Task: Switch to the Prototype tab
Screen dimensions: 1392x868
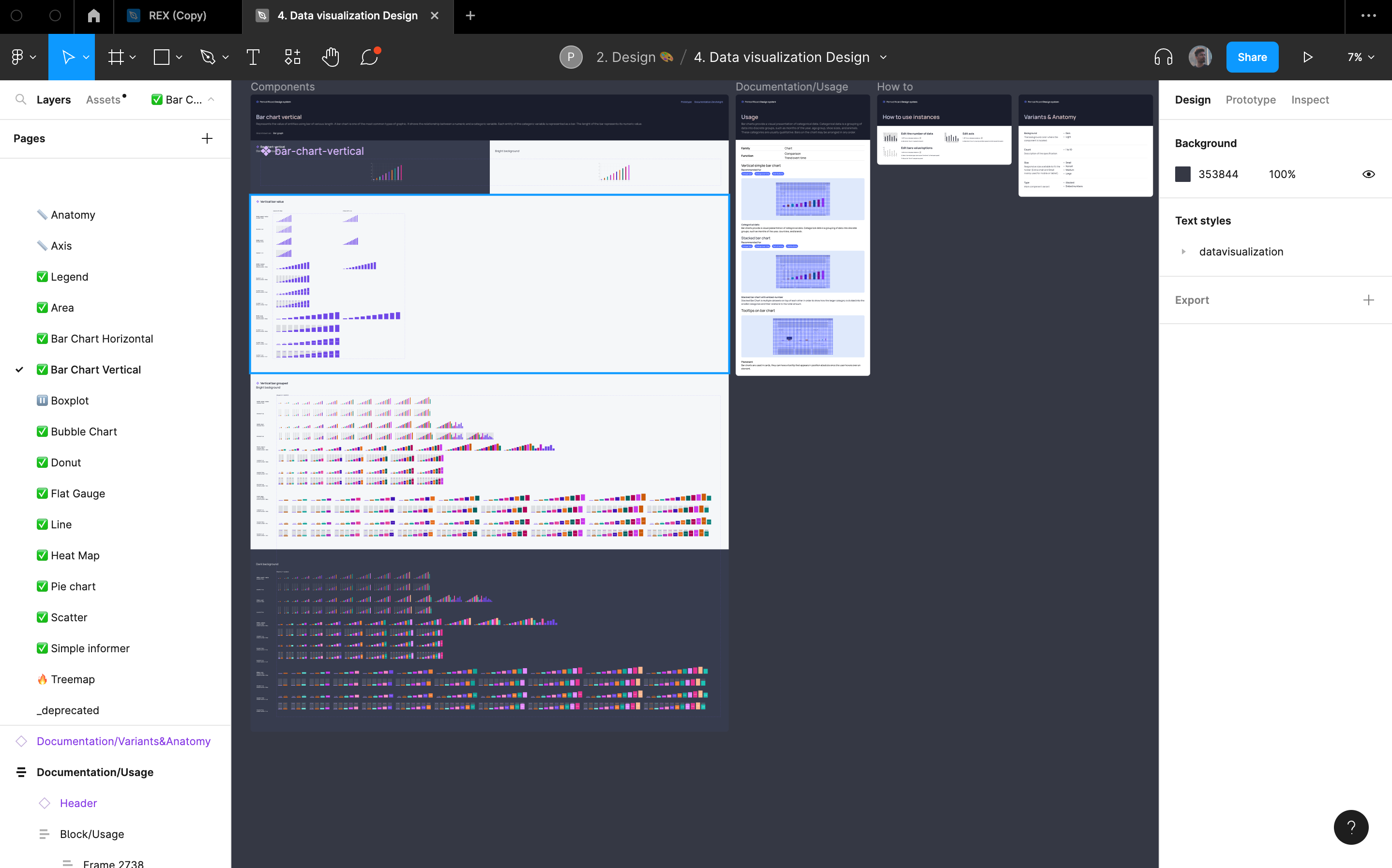Action: (x=1250, y=99)
